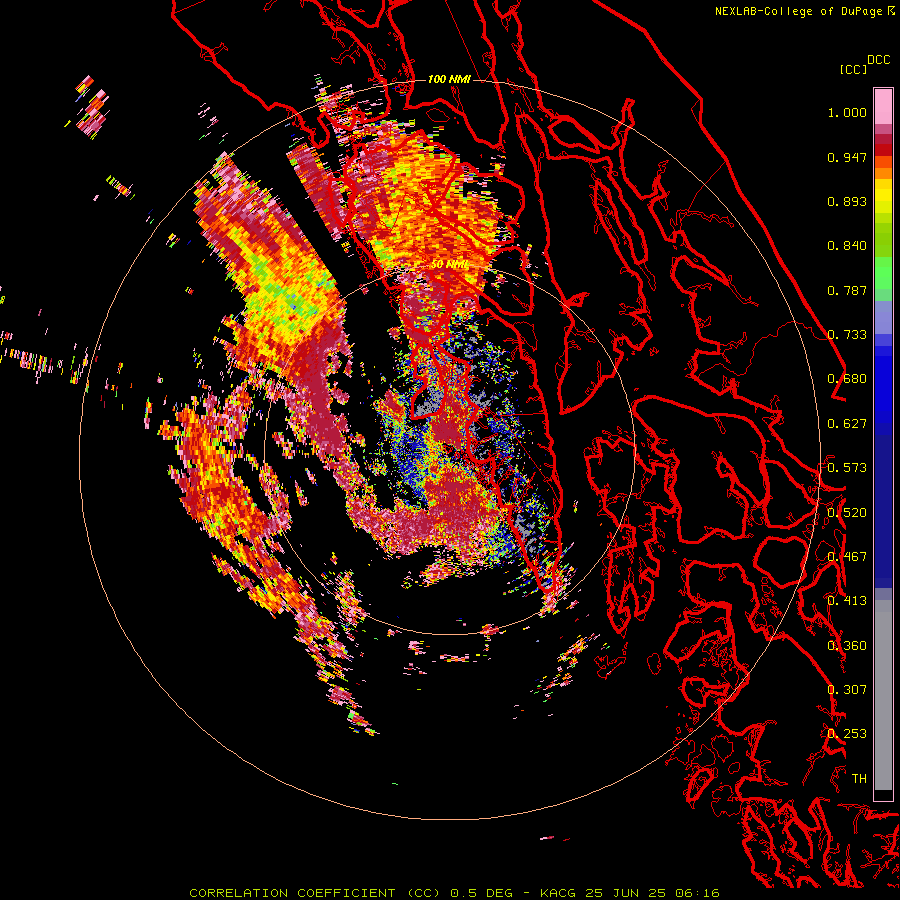The image size is (900, 900).
Task: Click the 50 NMI range ring label
Action: tap(449, 265)
